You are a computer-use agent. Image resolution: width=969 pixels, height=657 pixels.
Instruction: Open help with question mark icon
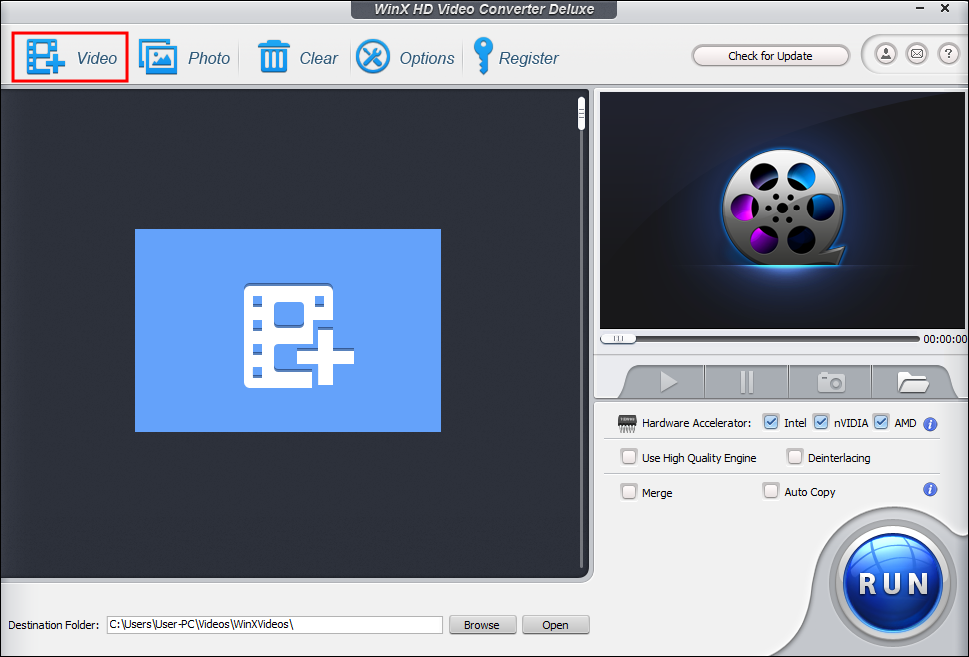click(x=948, y=54)
